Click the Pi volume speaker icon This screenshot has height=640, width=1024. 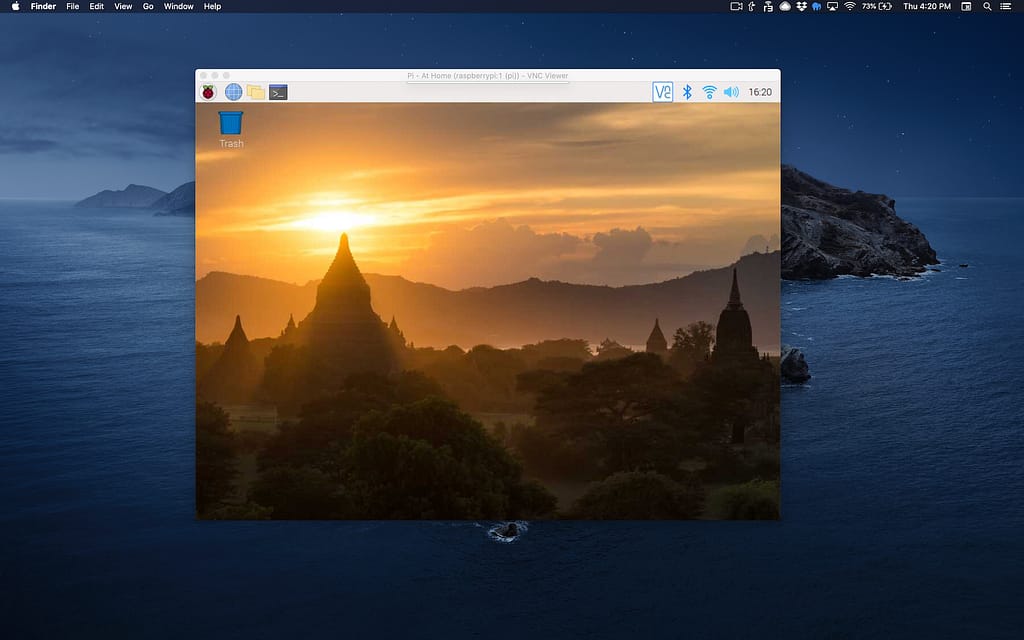(731, 92)
